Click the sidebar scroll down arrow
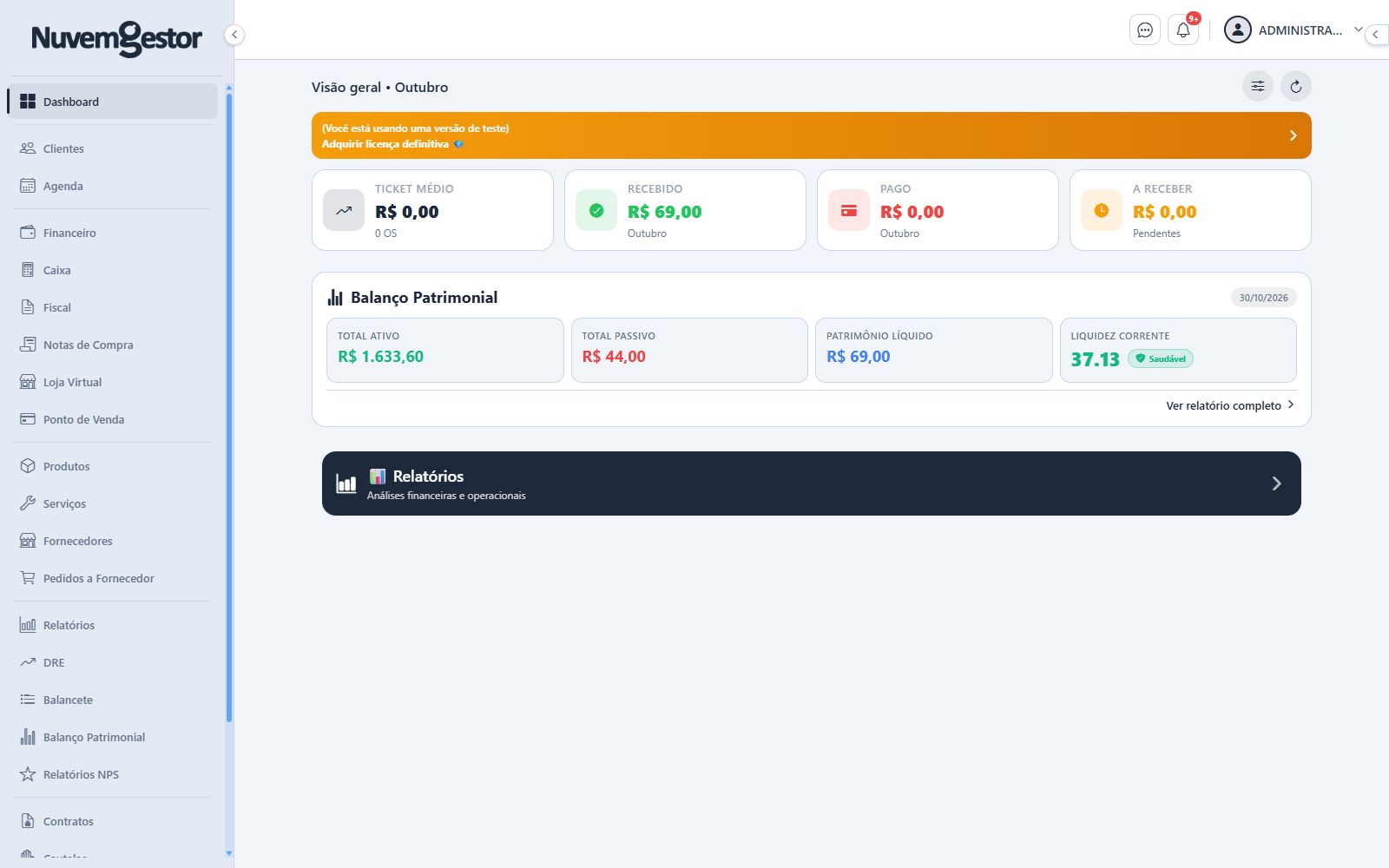 coord(229,854)
